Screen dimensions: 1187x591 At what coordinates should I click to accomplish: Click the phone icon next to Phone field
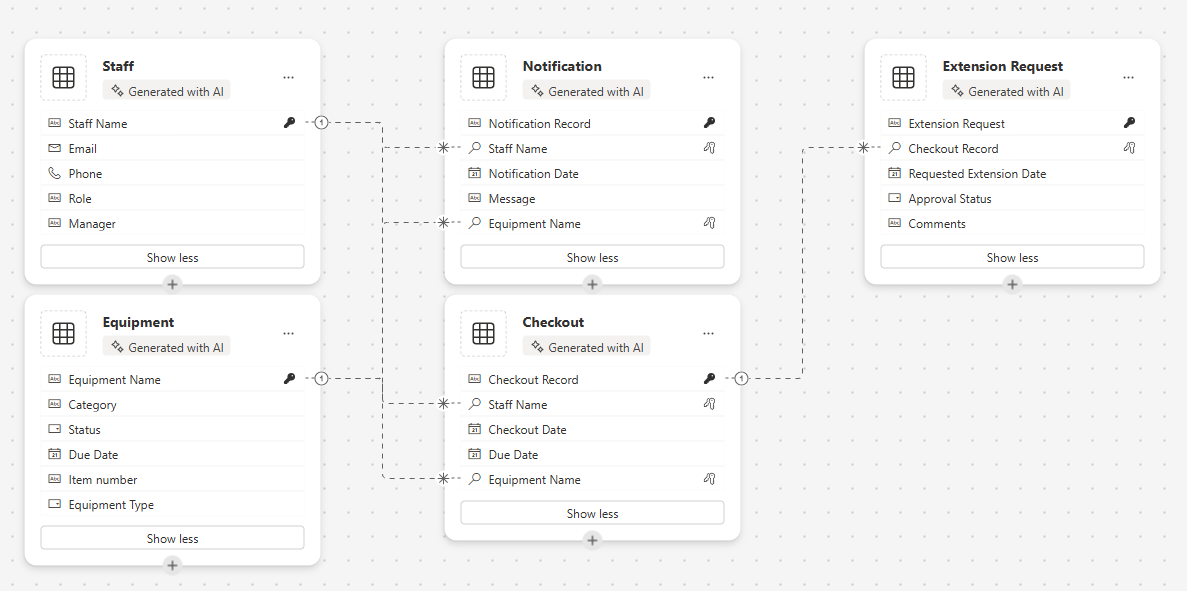click(53, 173)
